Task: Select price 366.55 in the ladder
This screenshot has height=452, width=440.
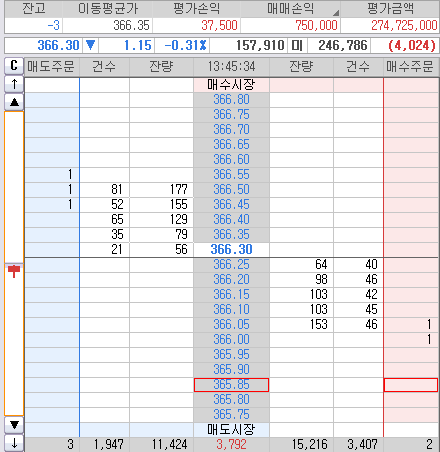Action: pyautogui.click(x=231, y=174)
